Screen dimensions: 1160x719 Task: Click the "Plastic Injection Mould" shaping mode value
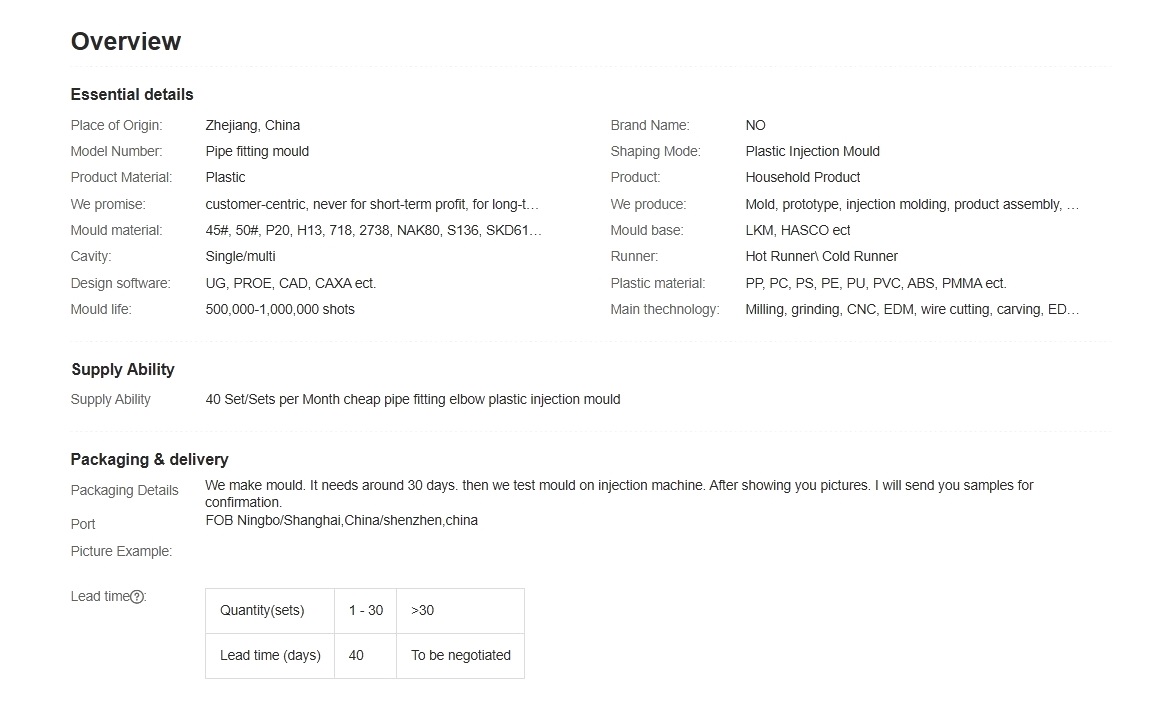coord(812,151)
